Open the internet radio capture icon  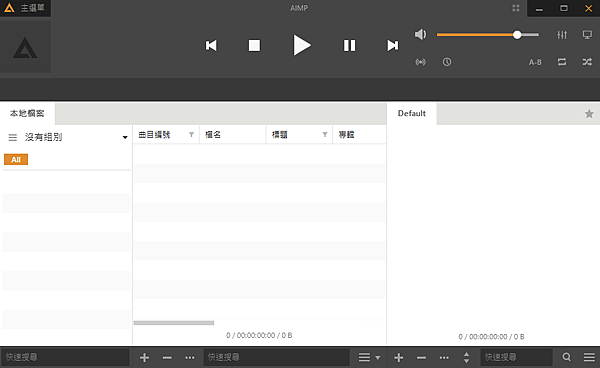tap(421, 62)
